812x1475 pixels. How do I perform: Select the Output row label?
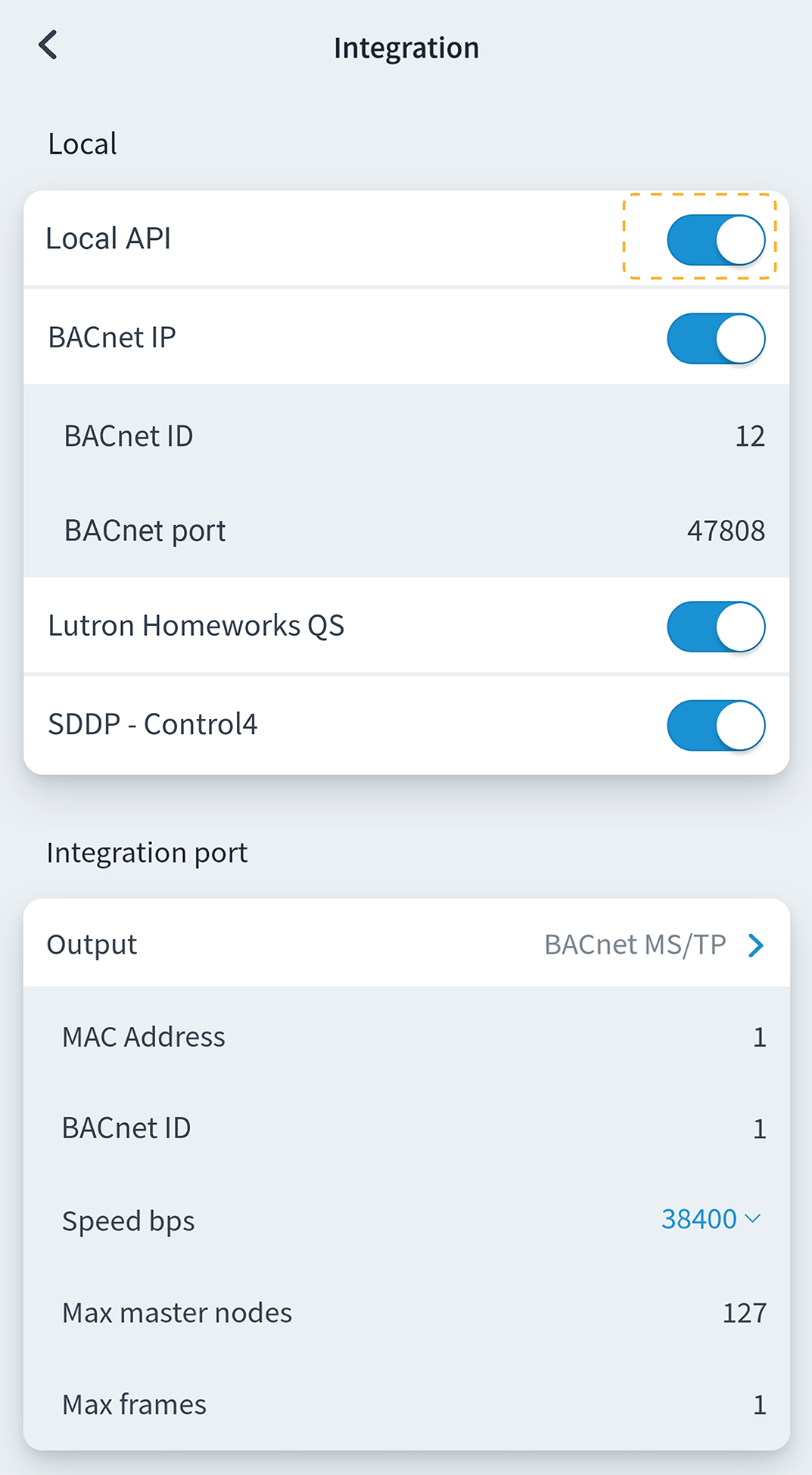(92, 944)
